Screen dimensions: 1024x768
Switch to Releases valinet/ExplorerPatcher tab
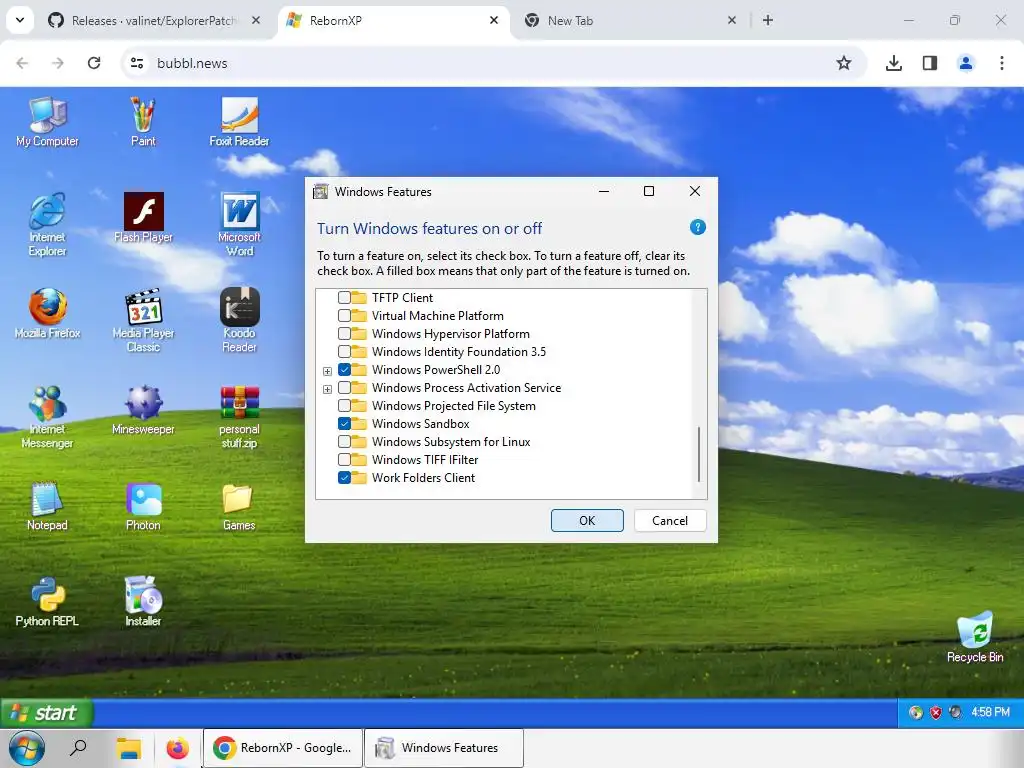coord(154,20)
